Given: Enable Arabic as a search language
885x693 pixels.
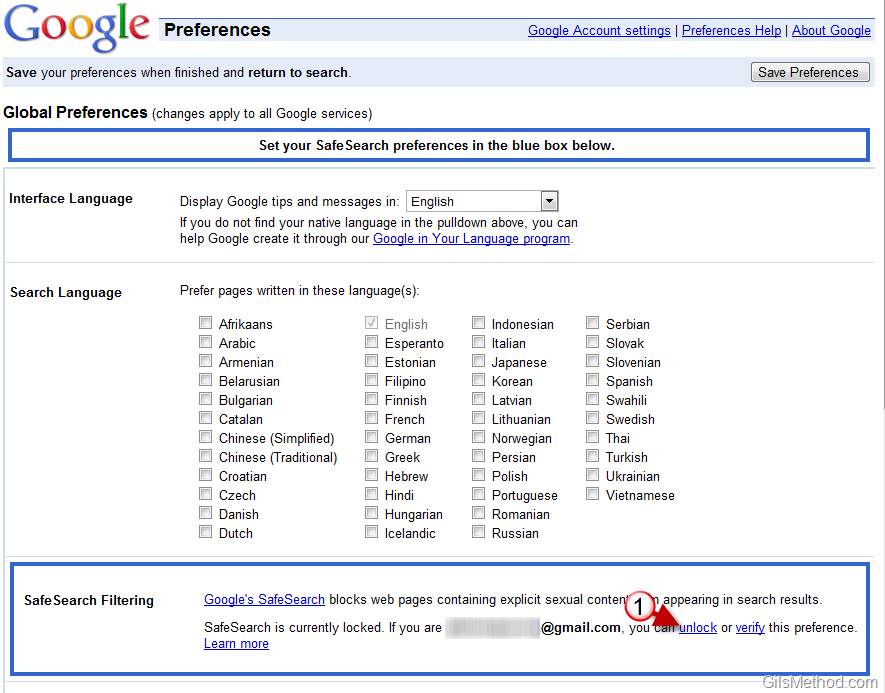Looking at the screenshot, I should pos(205,342).
